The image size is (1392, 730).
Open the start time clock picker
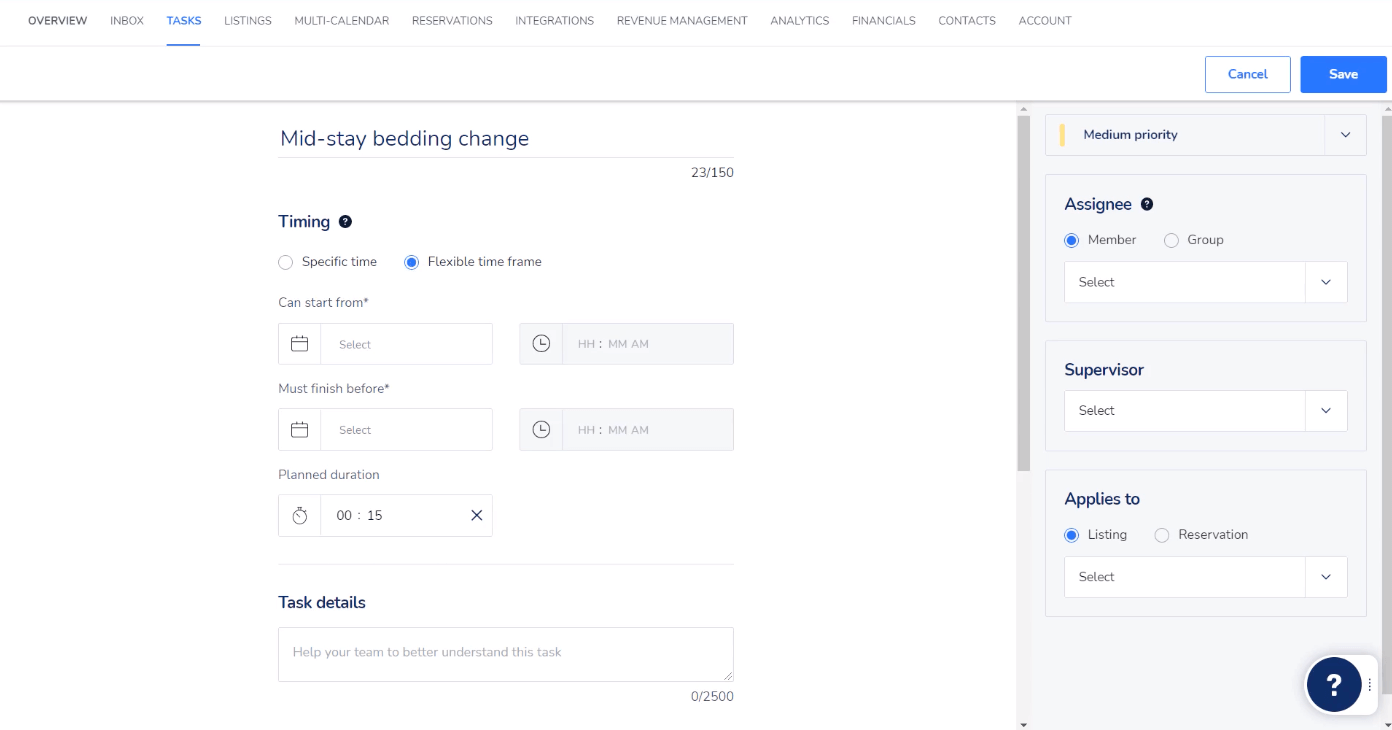tap(541, 343)
